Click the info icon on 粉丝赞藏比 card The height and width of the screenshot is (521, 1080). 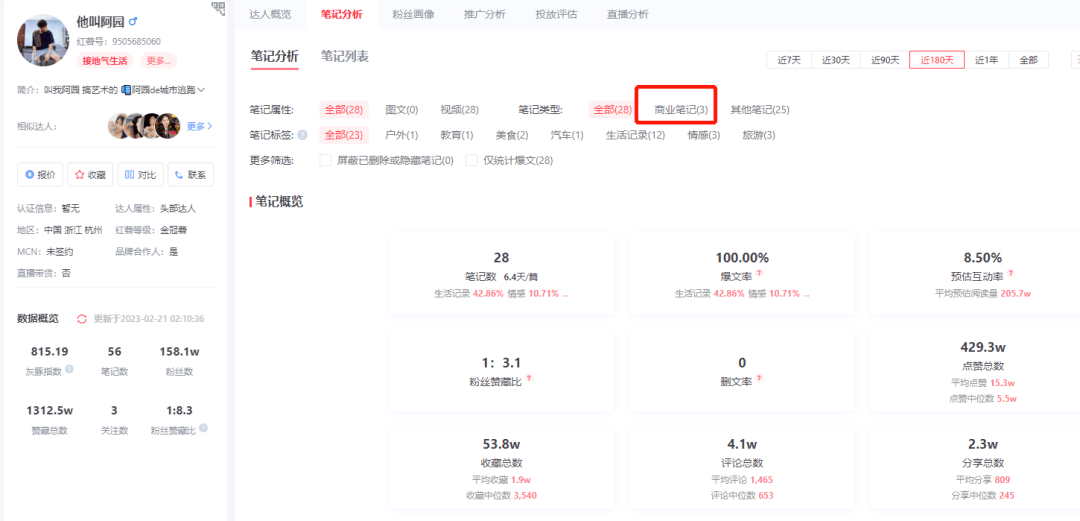[x=529, y=379]
